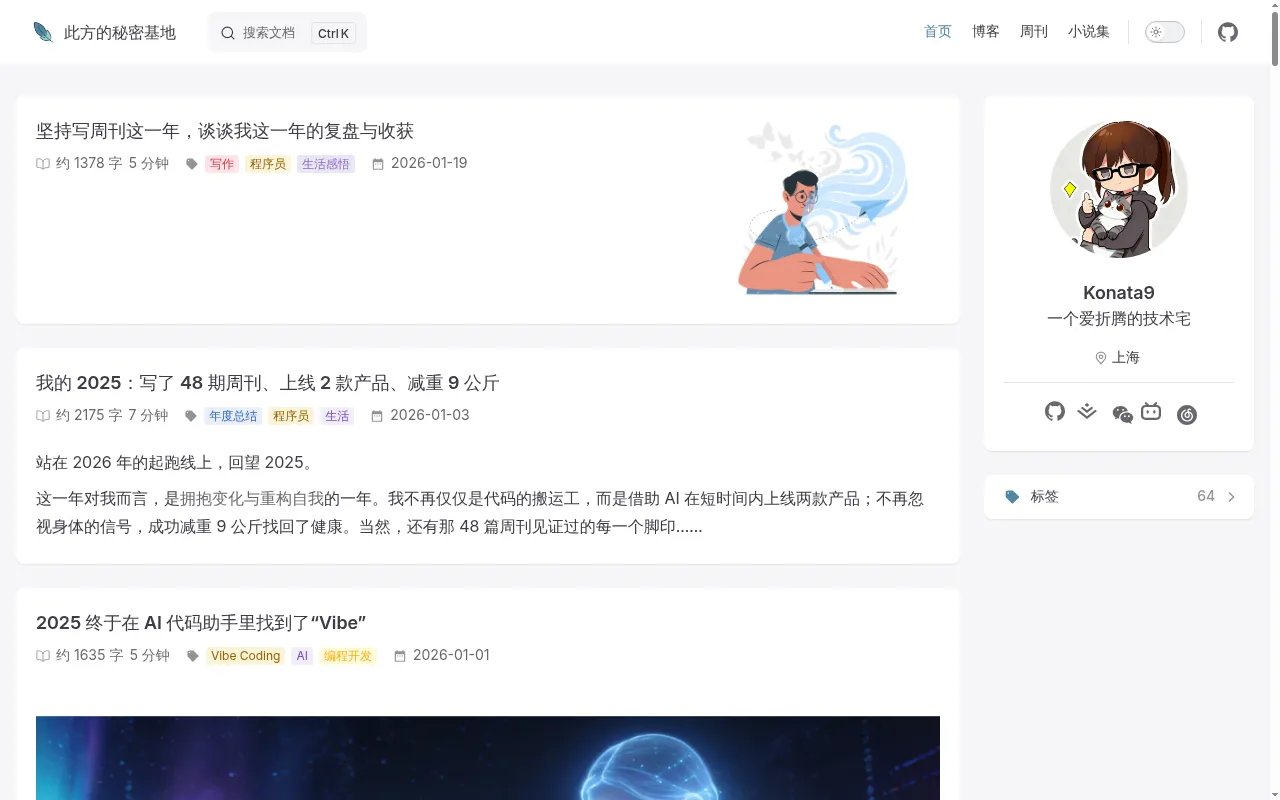Open the GitHub icon in the top navbar
The image size is (1280, 800).
(x=1228, y=32)
